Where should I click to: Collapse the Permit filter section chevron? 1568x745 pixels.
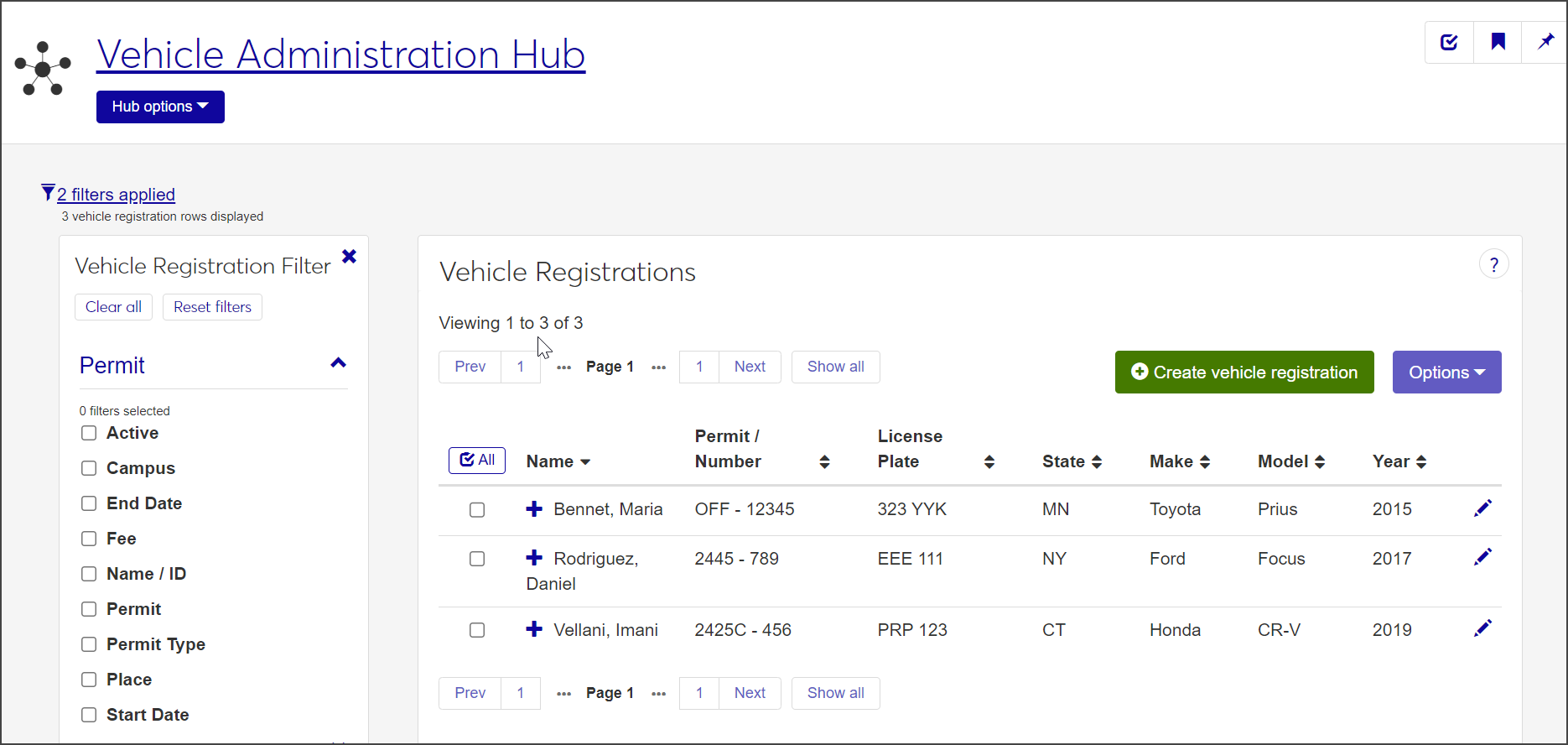(338, 363)
